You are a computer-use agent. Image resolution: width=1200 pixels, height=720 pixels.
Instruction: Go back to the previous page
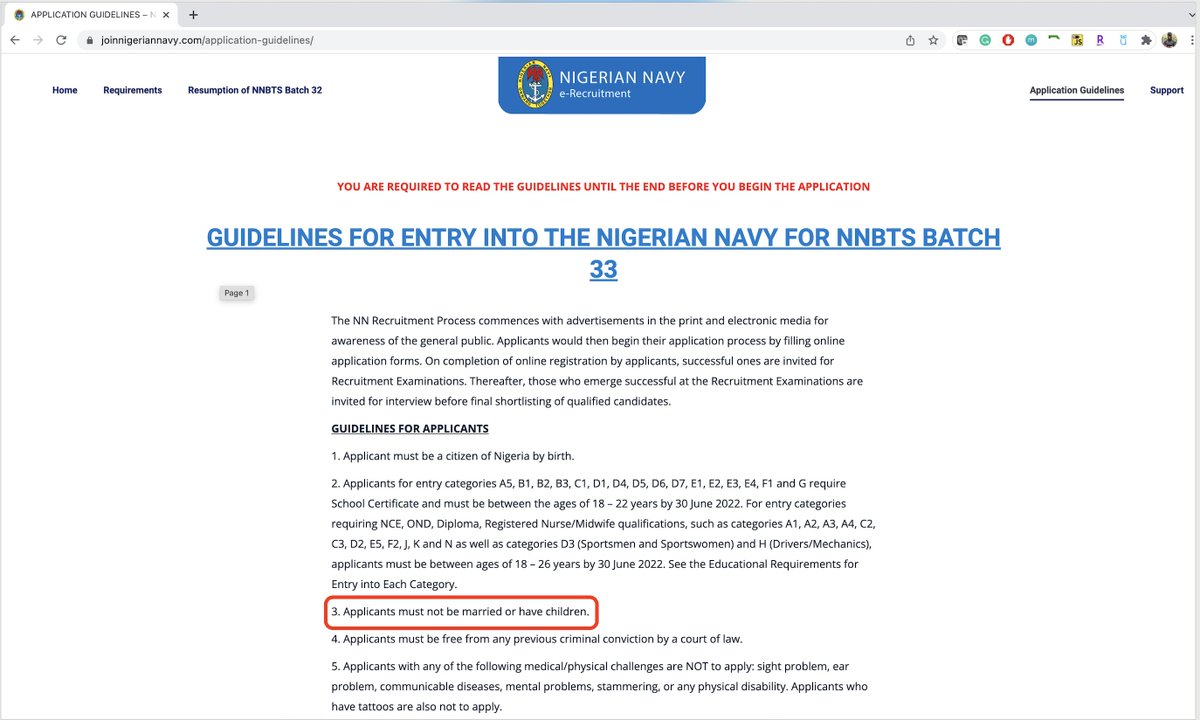[x=15, y=40]
